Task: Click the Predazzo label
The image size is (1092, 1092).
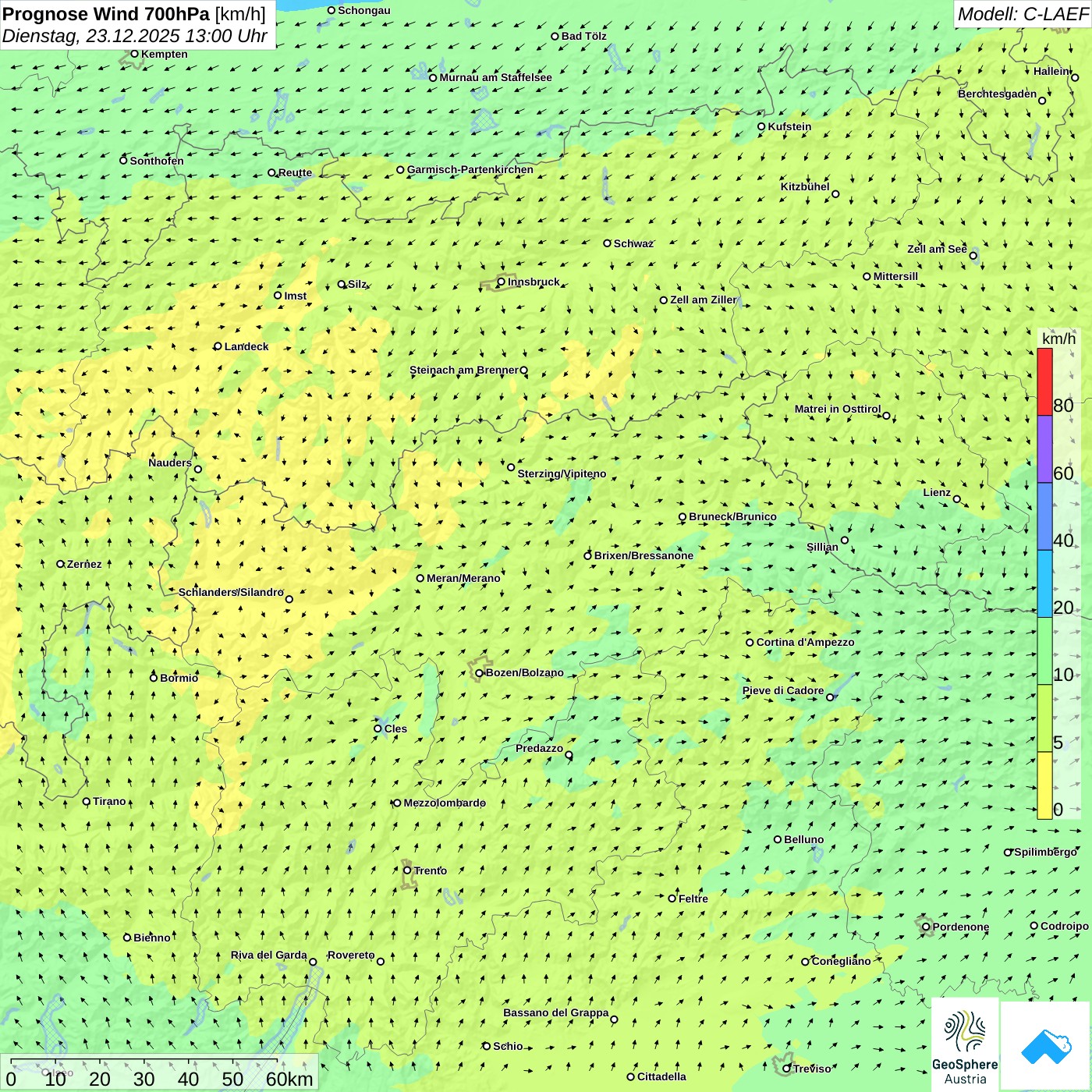Action: [x=539, y=748]
